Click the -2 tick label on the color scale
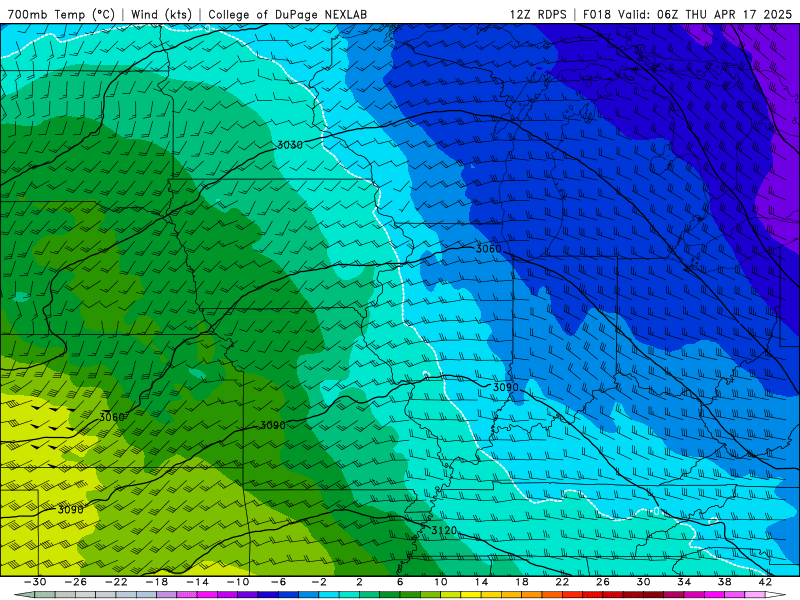800x600 pixels. (318, 582)
